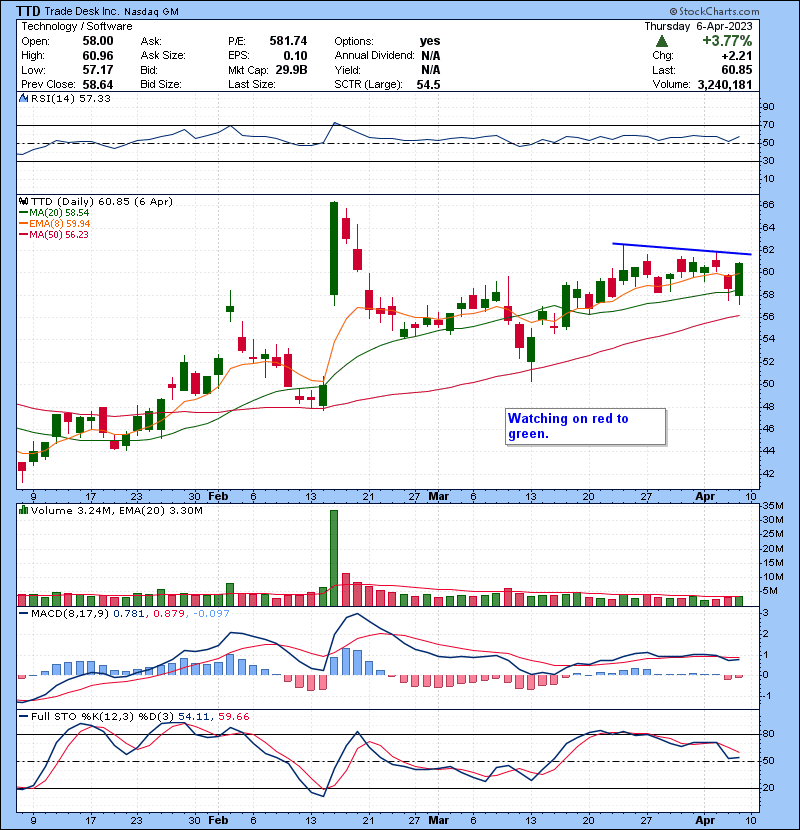The image size is (800, 830).
Task: Click the tallest green volume bar
Action: pos(334,558)
